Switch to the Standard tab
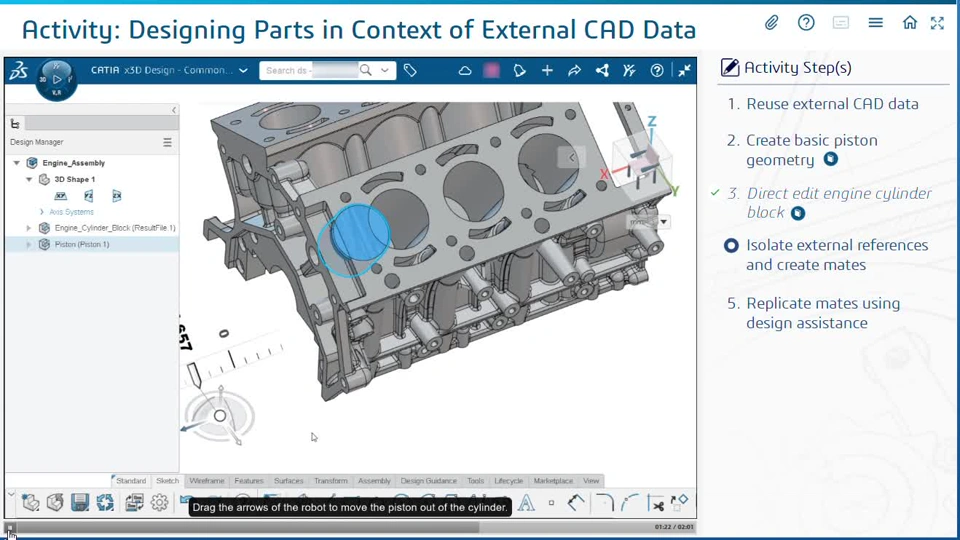The height and width of the screenshot is (540, 960). 131,481
